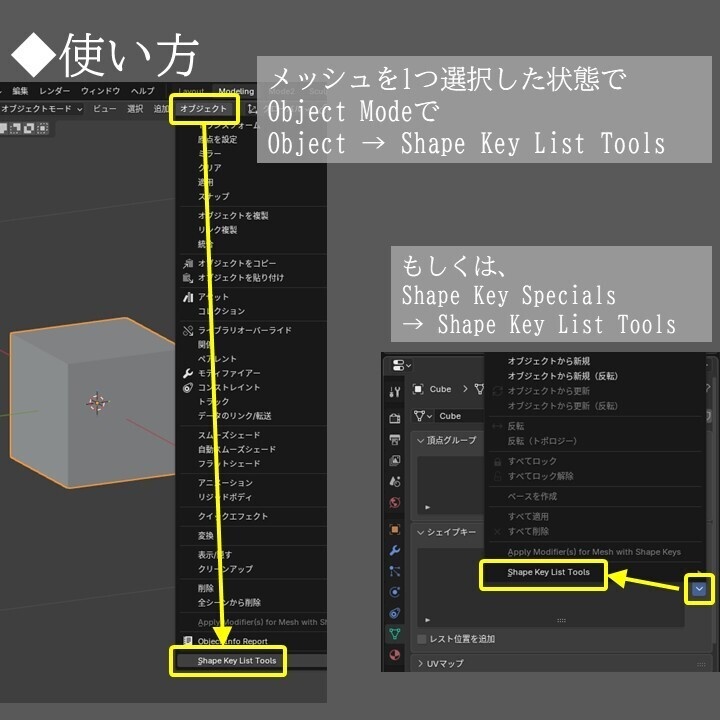Image resolution: width=720 pixels, height=720 pixels.
Task: Open the View Layer properties tab icon
Action: [x=394, y=460]
